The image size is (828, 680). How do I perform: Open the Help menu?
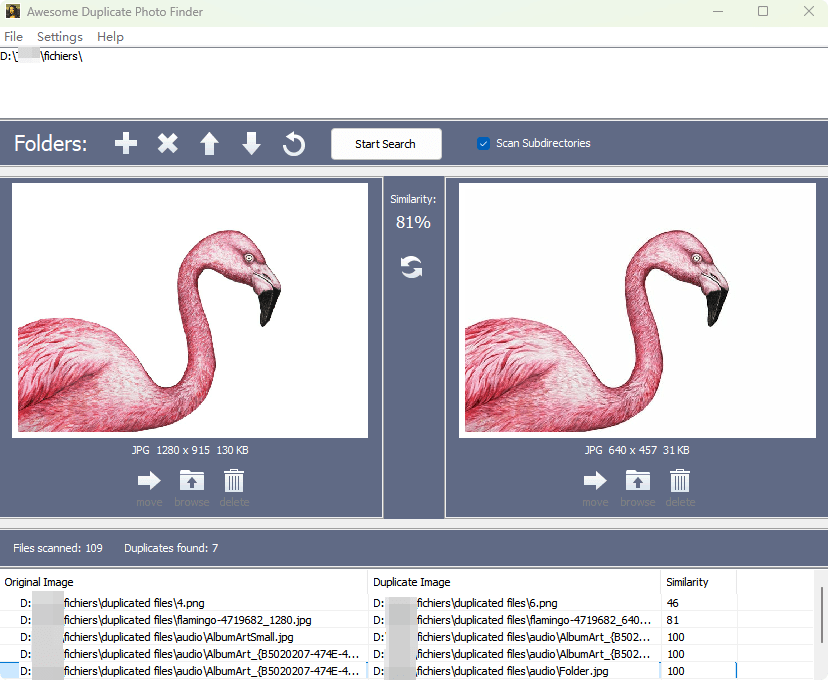coord(110,36)
